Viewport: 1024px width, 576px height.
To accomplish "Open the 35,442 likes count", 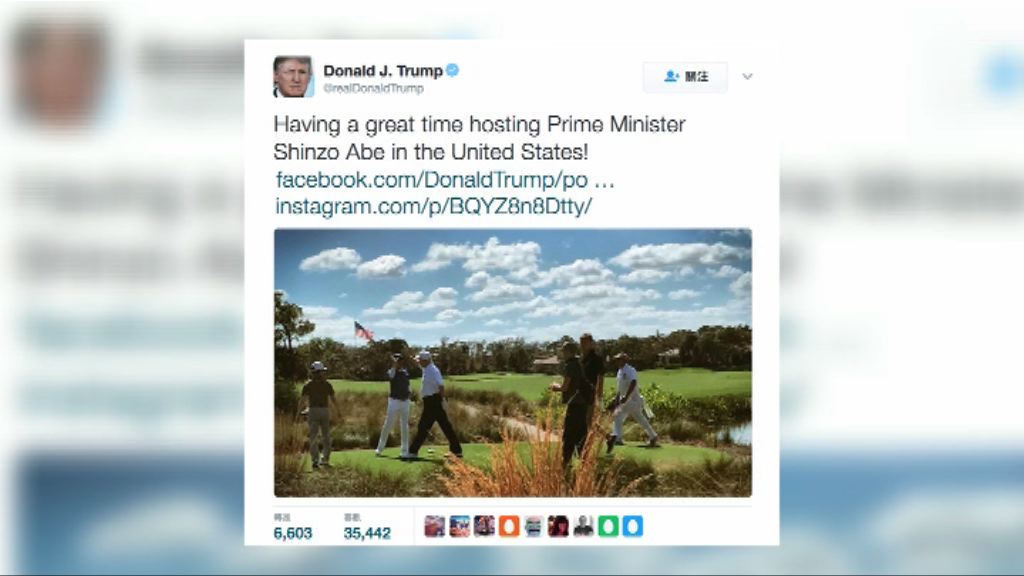I will (x=367, y=528).
